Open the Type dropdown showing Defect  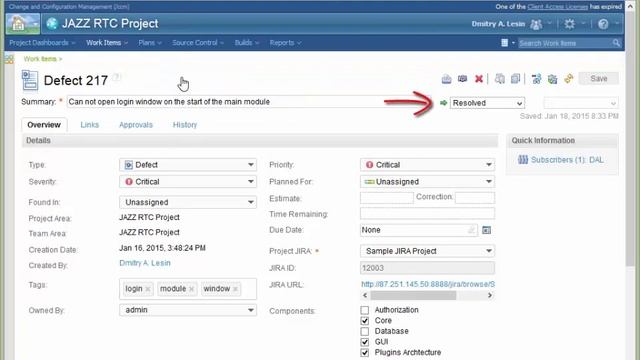[188, 165]
